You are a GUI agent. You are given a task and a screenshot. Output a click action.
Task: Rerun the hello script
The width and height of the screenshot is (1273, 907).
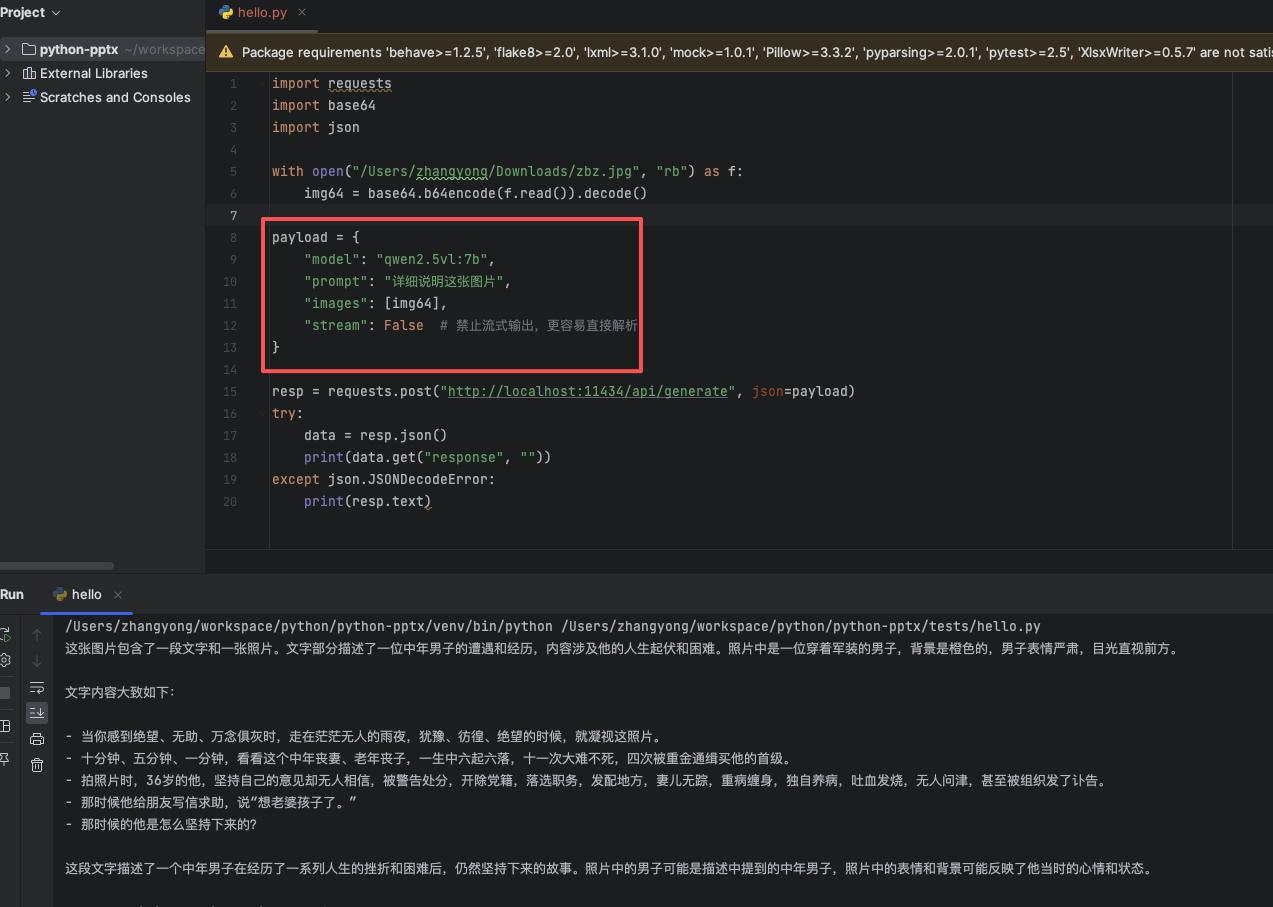pos(4,635)
